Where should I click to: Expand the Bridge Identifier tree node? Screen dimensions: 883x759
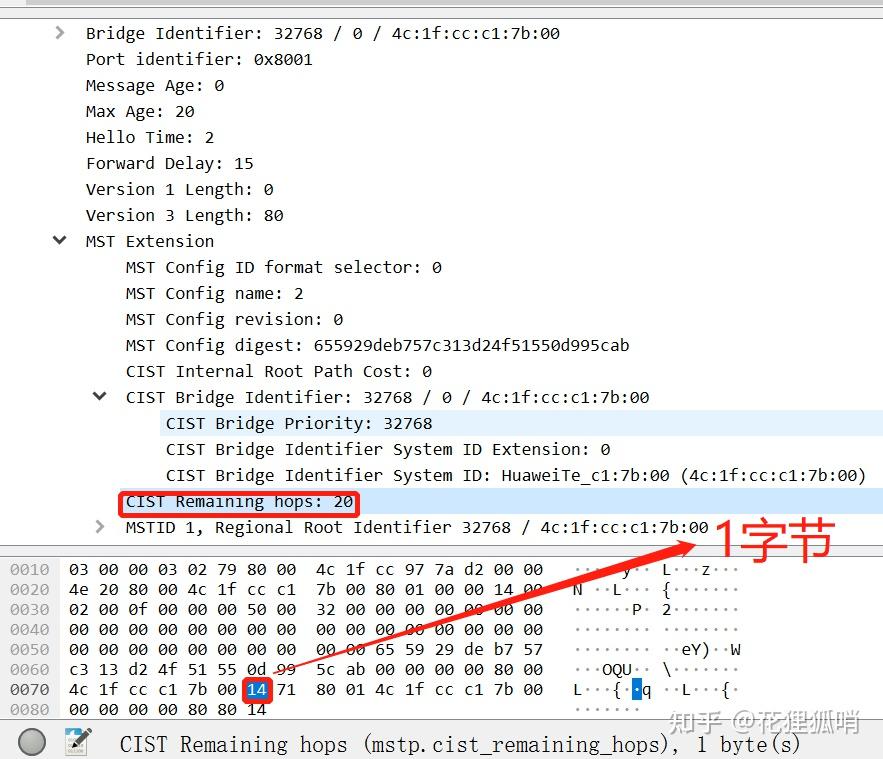point(60,33)
